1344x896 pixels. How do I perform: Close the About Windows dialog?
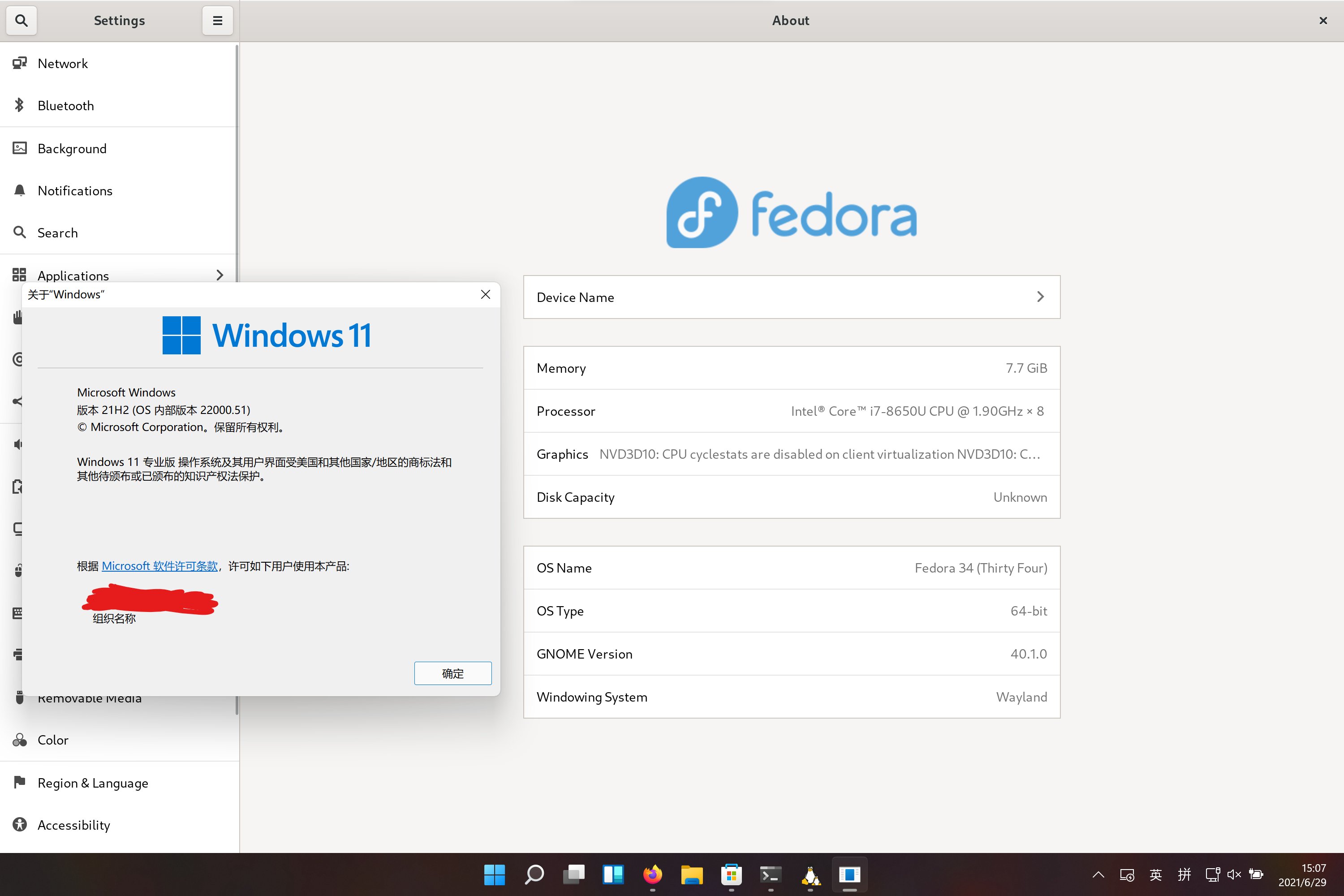click(485, 294)
